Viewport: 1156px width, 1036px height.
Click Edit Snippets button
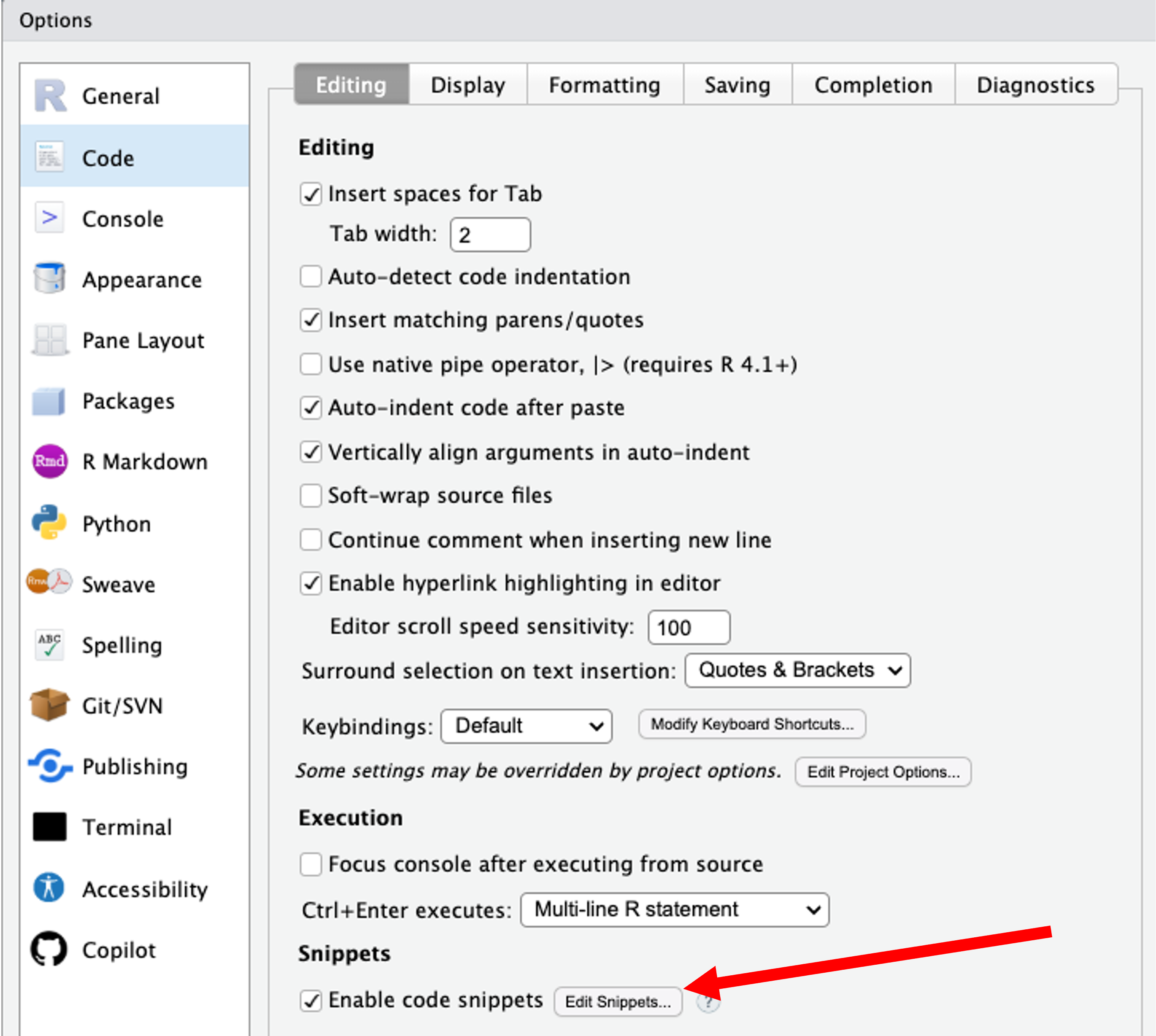coord(618,1002)
